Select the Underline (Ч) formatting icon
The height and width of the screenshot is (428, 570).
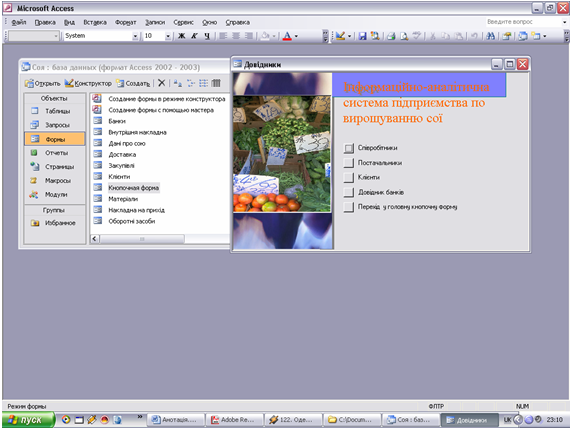(207, 36)
